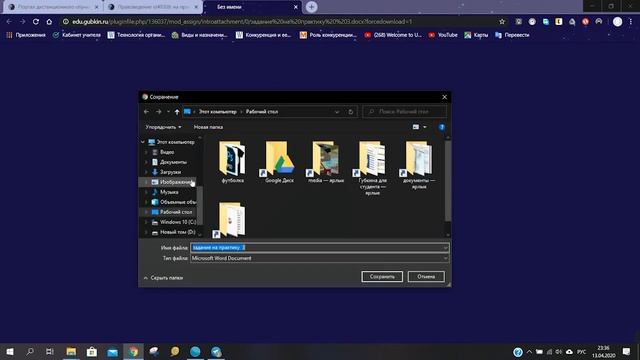Open Telegram from the taskbar
Image resolution: width=640 pixels, height=360 pixels.
click(216, 351)
